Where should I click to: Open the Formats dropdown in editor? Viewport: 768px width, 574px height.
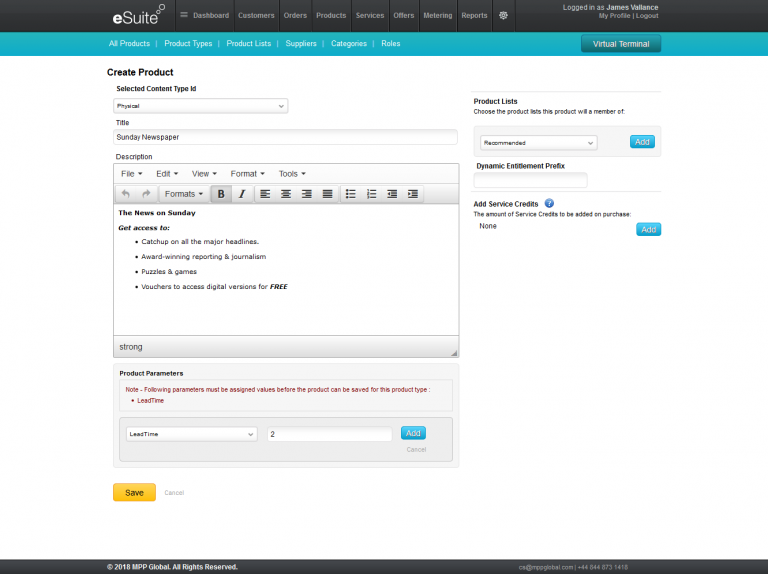point(183,194)
